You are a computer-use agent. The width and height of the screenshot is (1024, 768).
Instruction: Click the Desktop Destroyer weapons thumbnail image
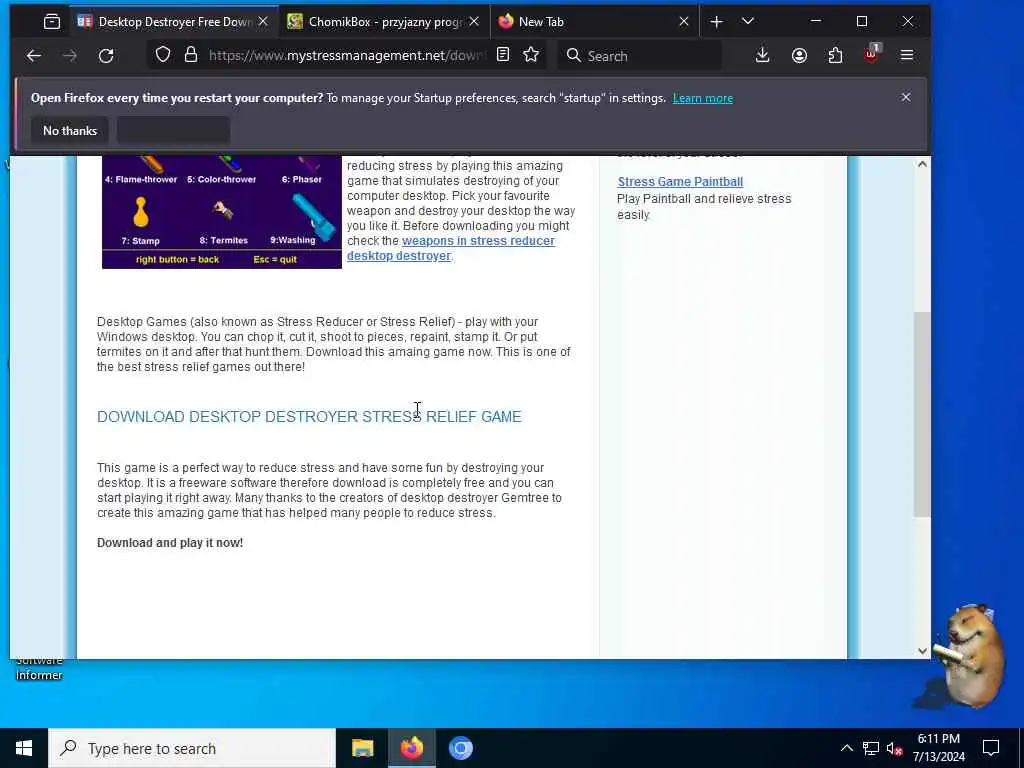coord(221,212)
